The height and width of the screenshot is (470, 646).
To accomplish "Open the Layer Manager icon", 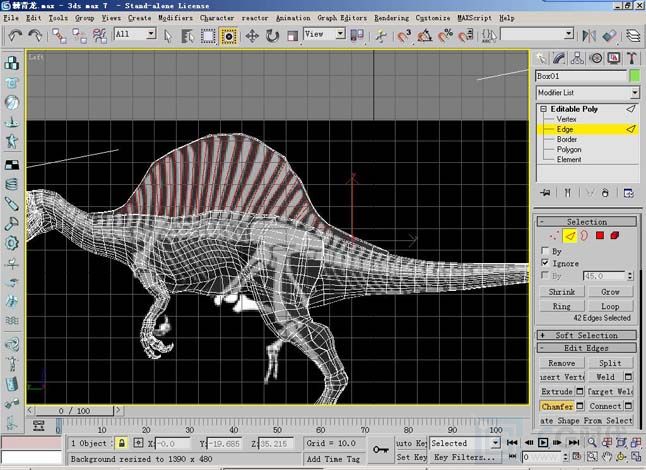I will (634, 36).
